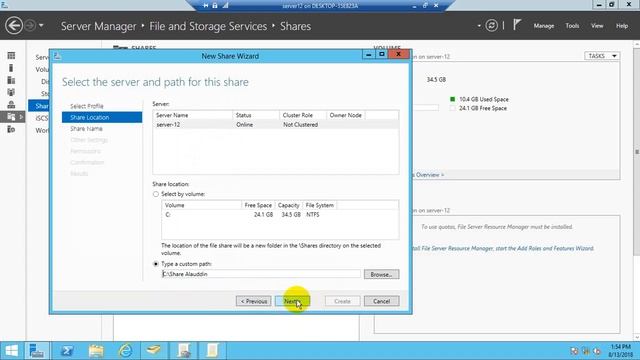The image size is (640, 360).
Task: Open File Explorer from the taskbar
Action: tap(96, 351)
